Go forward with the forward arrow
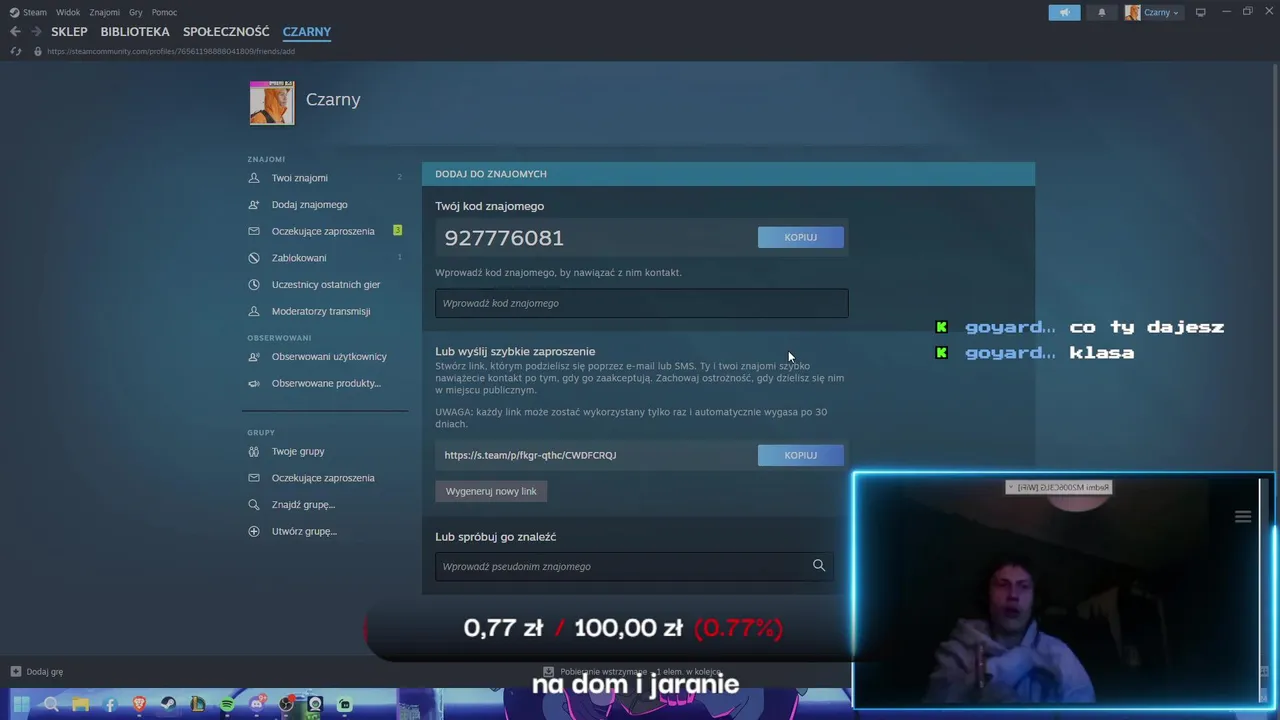Screen dimensions: 1280x720 click(x=36, y=31)
